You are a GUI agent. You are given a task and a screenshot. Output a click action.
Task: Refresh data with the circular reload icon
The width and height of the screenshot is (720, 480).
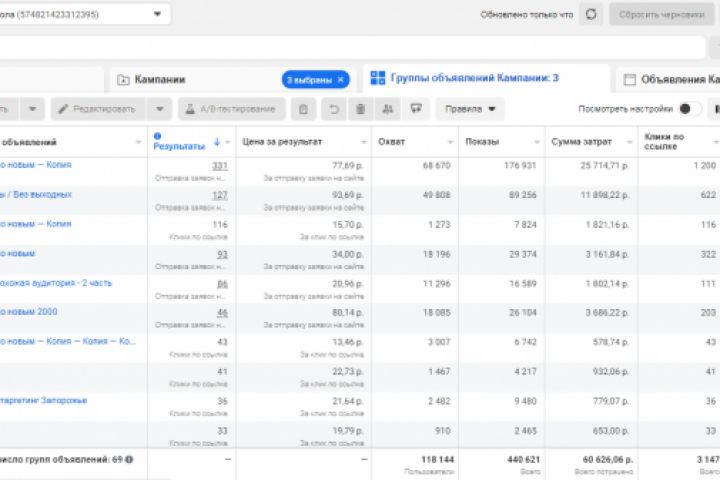click(591, 14)
